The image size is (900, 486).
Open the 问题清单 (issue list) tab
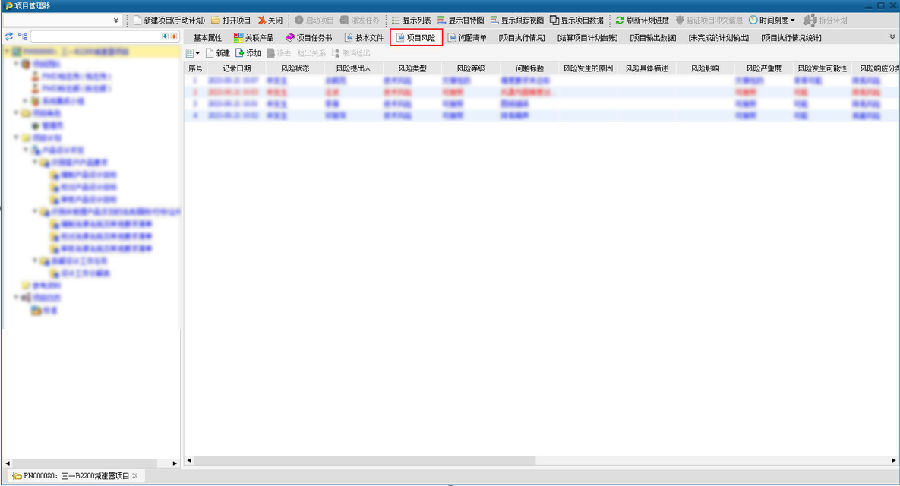pyautogui.click(x=467, y=38)
